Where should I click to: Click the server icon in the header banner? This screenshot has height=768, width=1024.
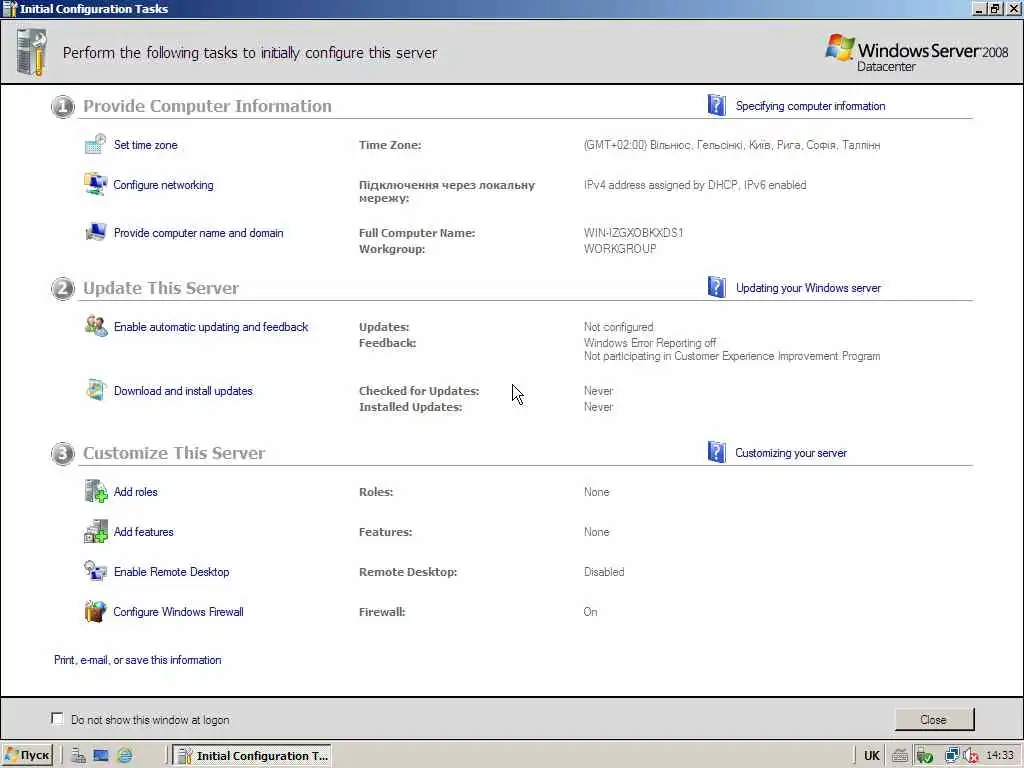click(31, 52)
